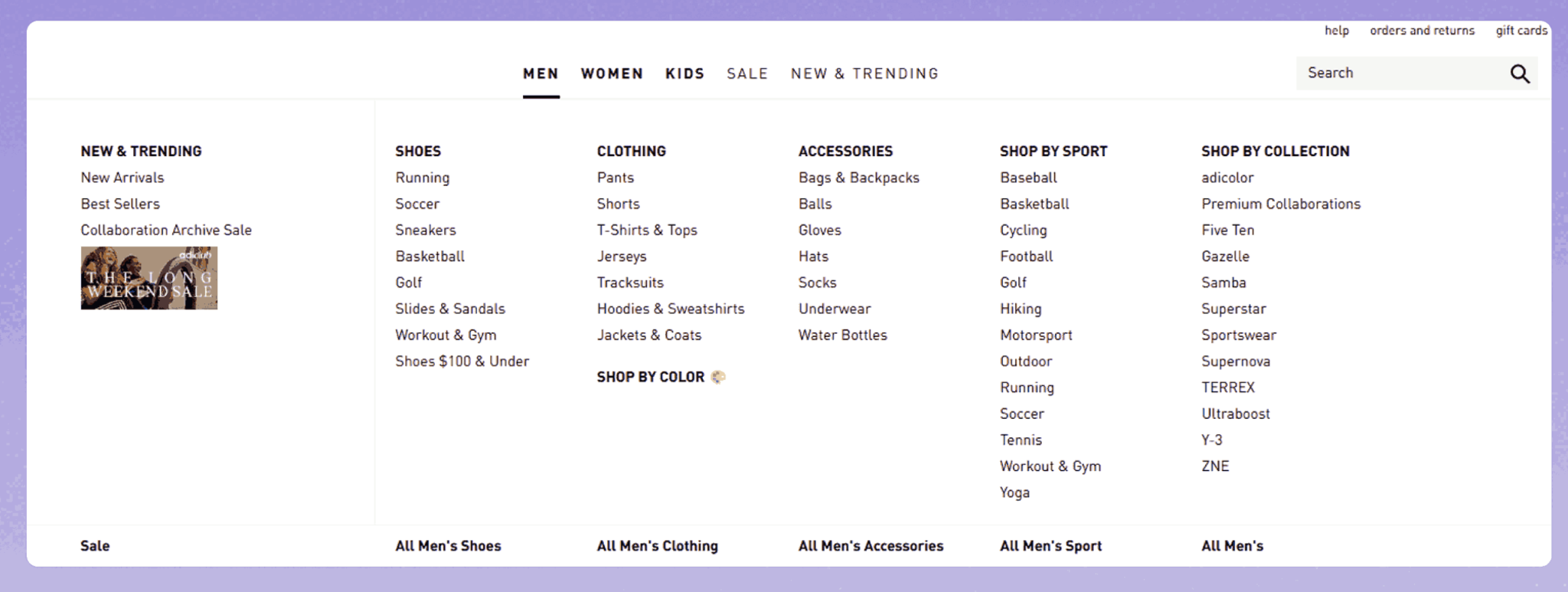Click the search magnifier icon
This screenshot has height=592, width=1568.
pos(1520,74)
